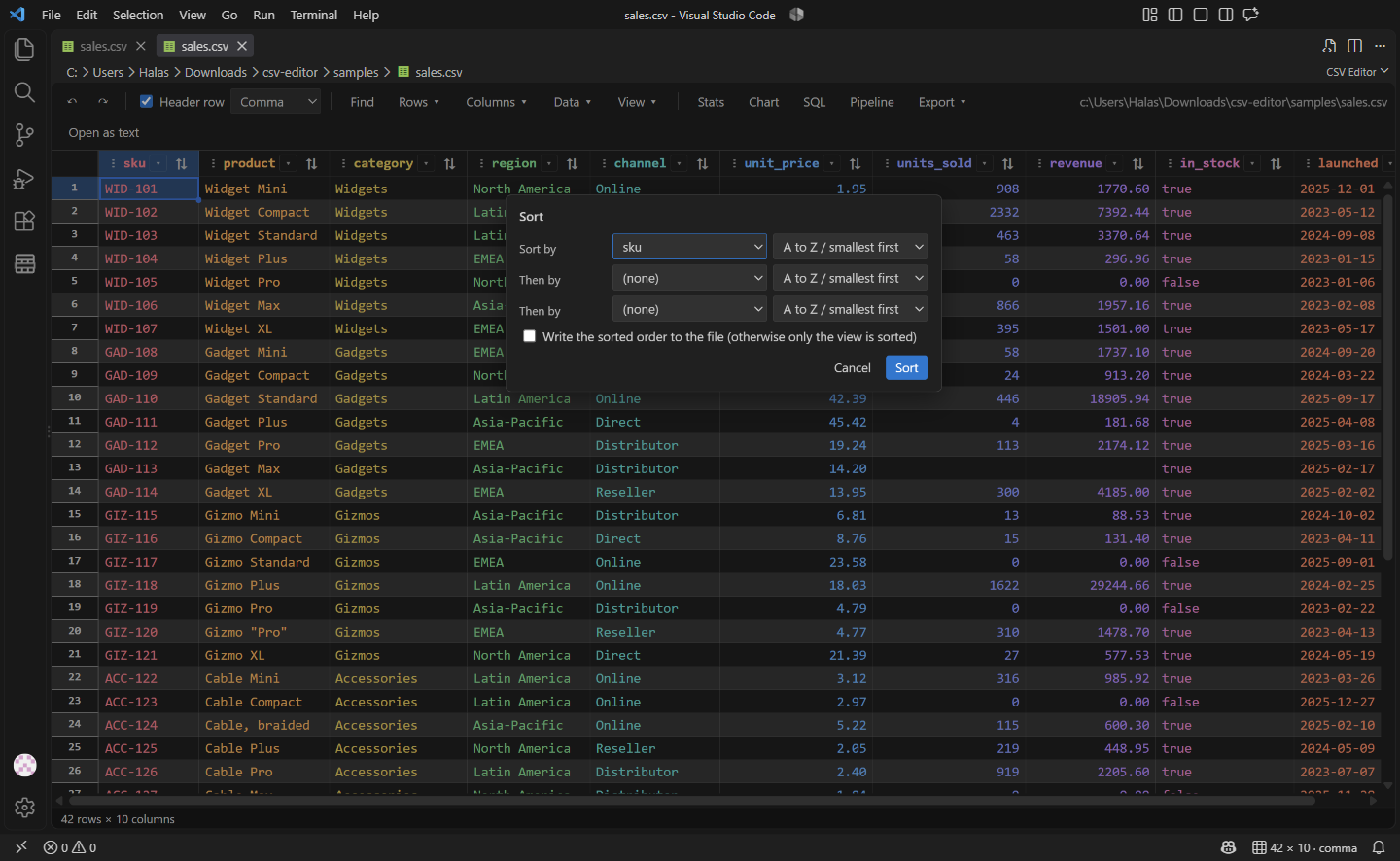Cancel the Sort dialog
This screenshot has width=1400, height=861.
(x=852, y=367)
